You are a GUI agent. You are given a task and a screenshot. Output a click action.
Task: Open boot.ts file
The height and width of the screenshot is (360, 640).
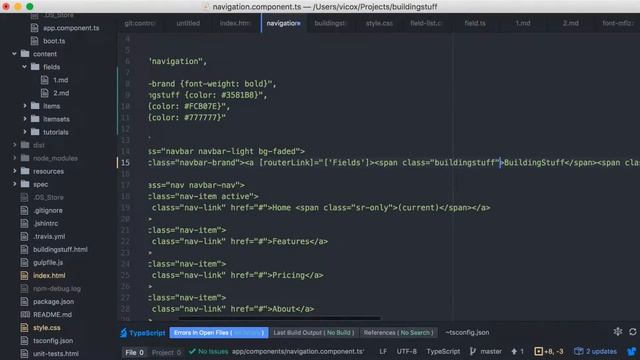(54, 41)
